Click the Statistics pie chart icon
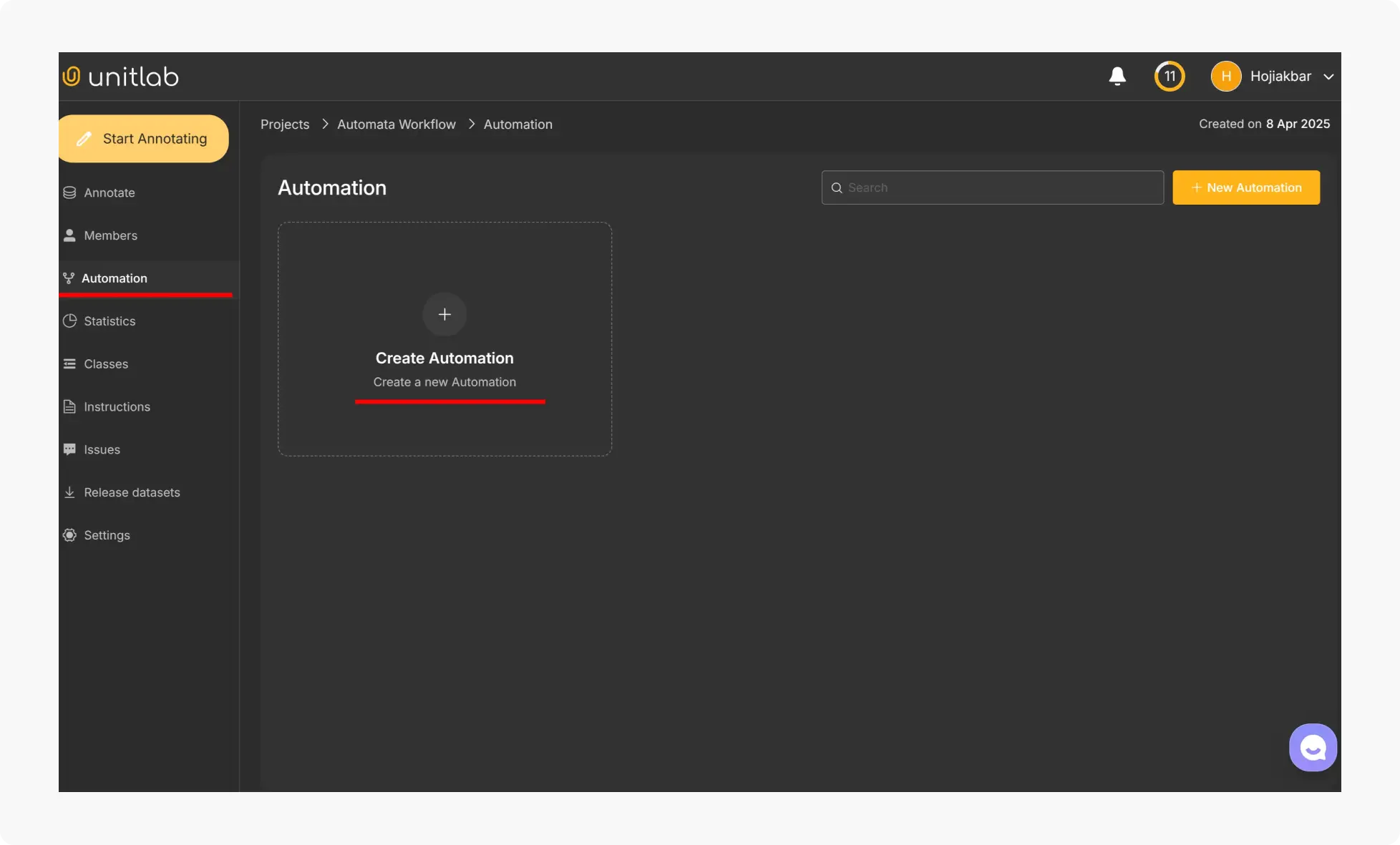Image resolution: width=1400 pixels, height=845 pixels. (69, 321)
